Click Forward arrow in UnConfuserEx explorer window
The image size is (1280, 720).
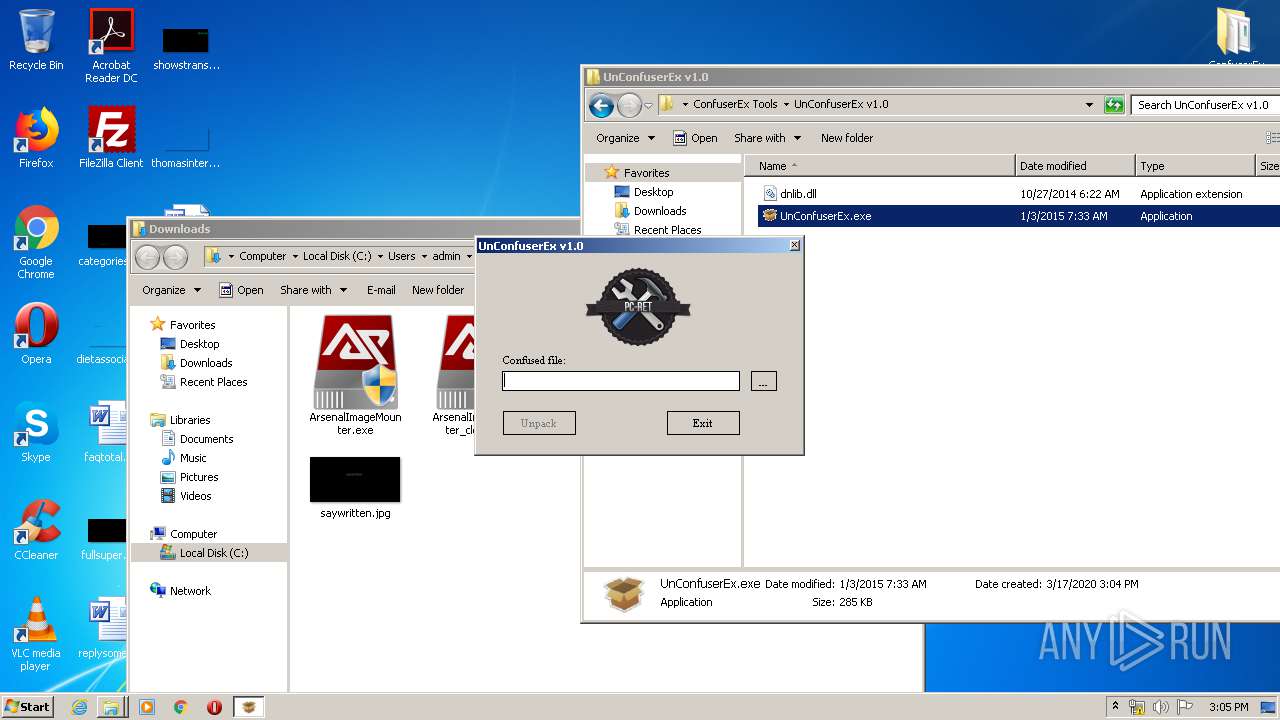[x=629, y=104]
